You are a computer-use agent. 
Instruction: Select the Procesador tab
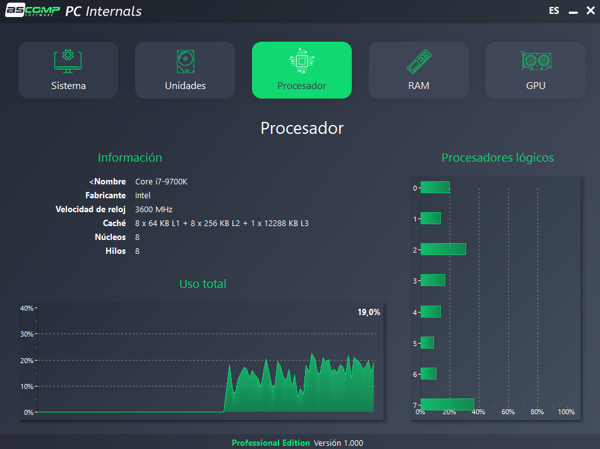pyautogui.click(x=302, y=70)
